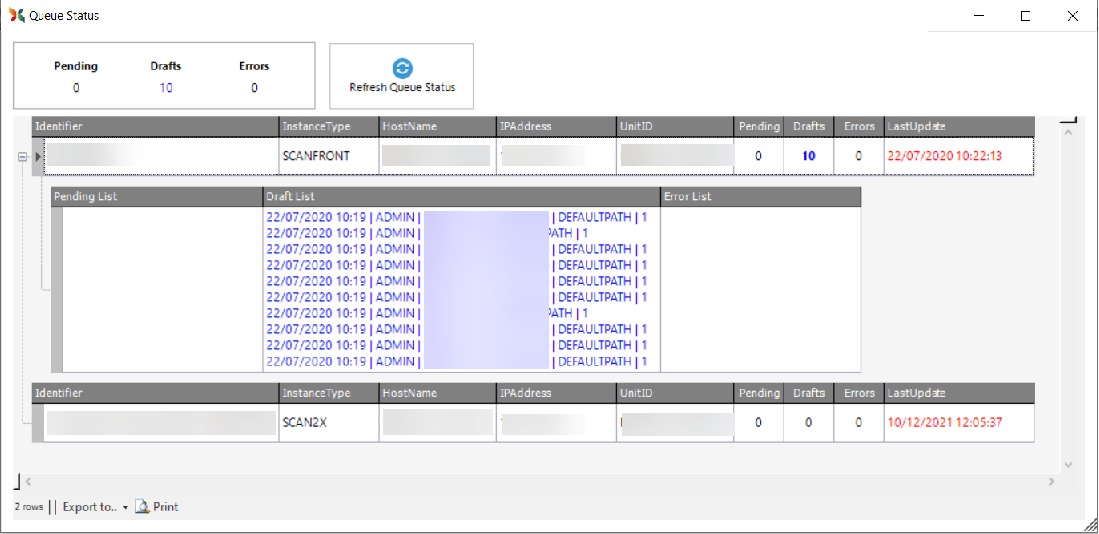Viewport: 1099px width, 534px height.
Task: Click the topmost LastUpdate column header
Action: coord(958,126)
